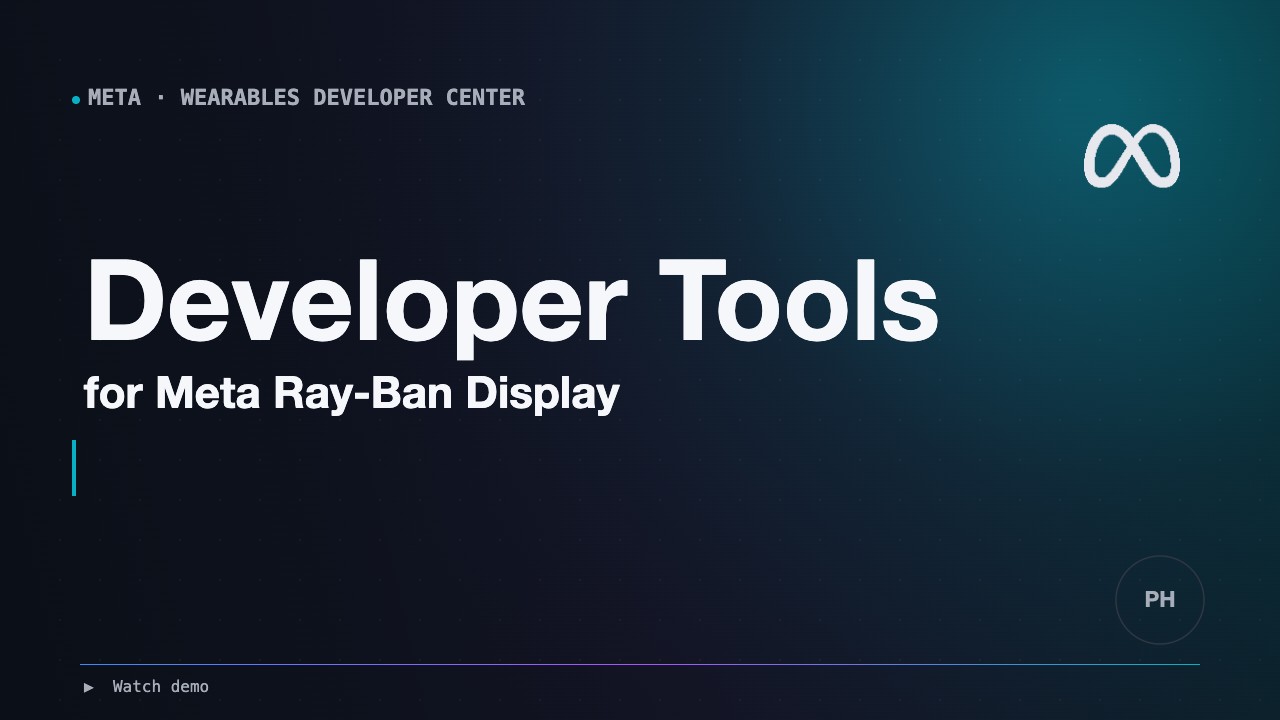
Task: Click the "META · WEARABLES DEVELOPER CENTER" header text
Action: click(x=306, y=98)
